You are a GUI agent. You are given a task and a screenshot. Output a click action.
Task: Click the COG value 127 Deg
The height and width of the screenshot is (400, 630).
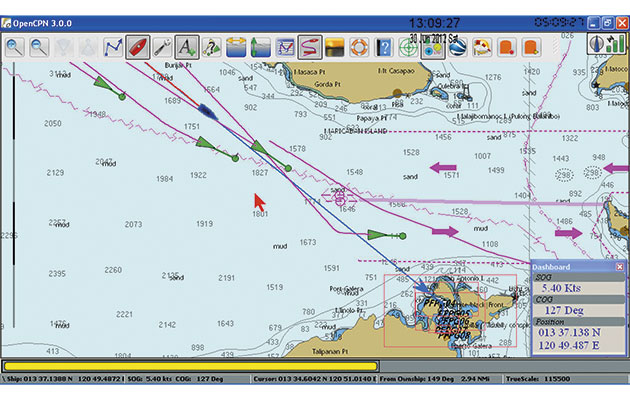pos(564,310)
